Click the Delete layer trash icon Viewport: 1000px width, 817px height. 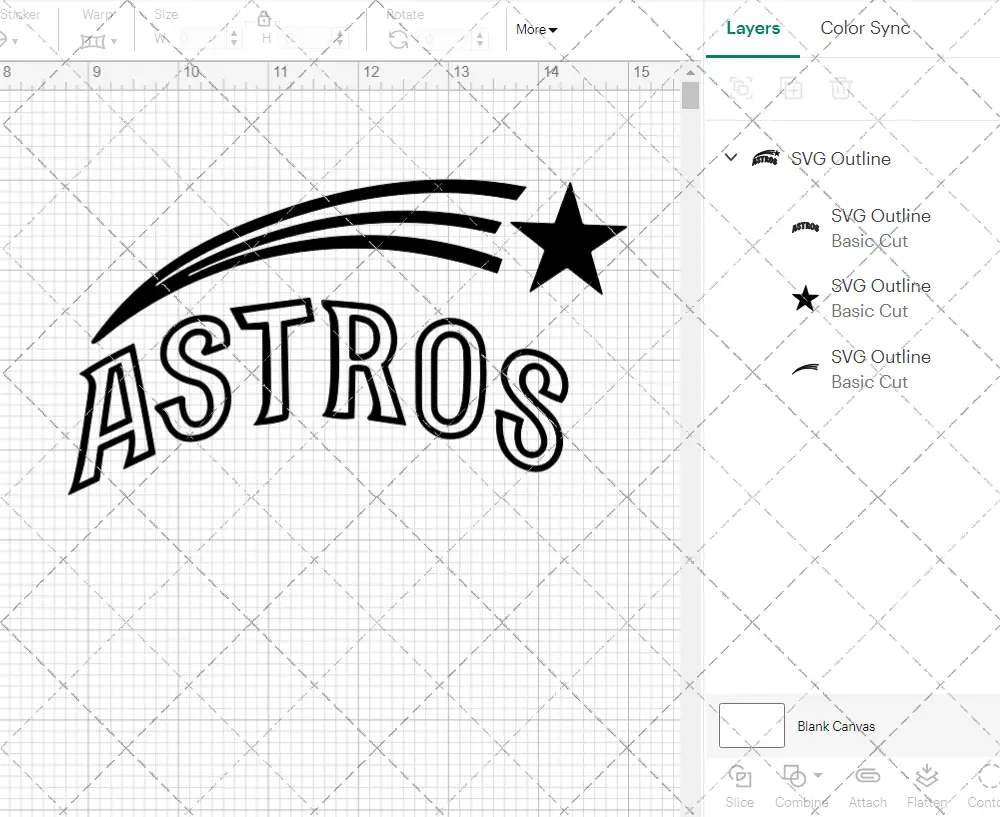click(841, 87)
